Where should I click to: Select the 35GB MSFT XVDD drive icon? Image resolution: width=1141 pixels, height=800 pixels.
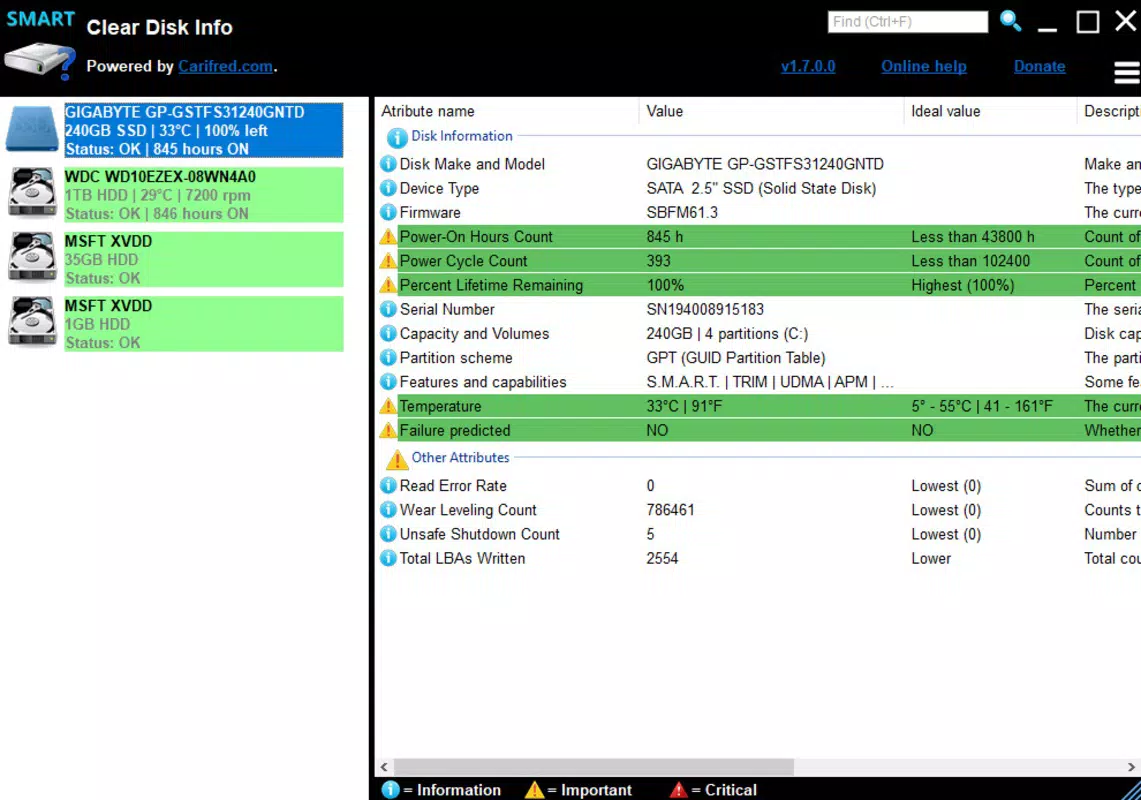pyautogui.click(x=32, y=257)
